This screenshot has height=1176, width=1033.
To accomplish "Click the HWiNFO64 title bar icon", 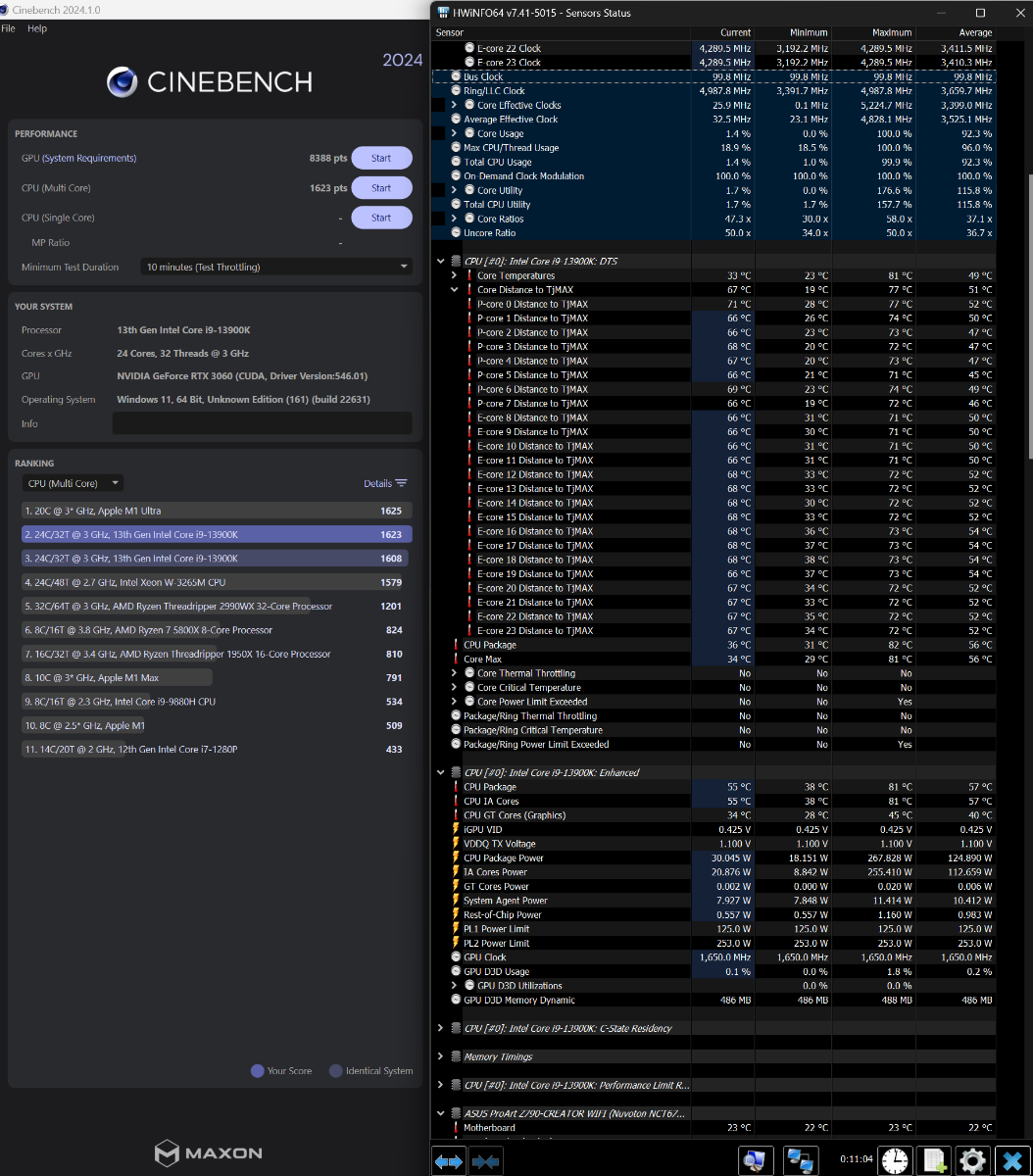I will point(443,13).
